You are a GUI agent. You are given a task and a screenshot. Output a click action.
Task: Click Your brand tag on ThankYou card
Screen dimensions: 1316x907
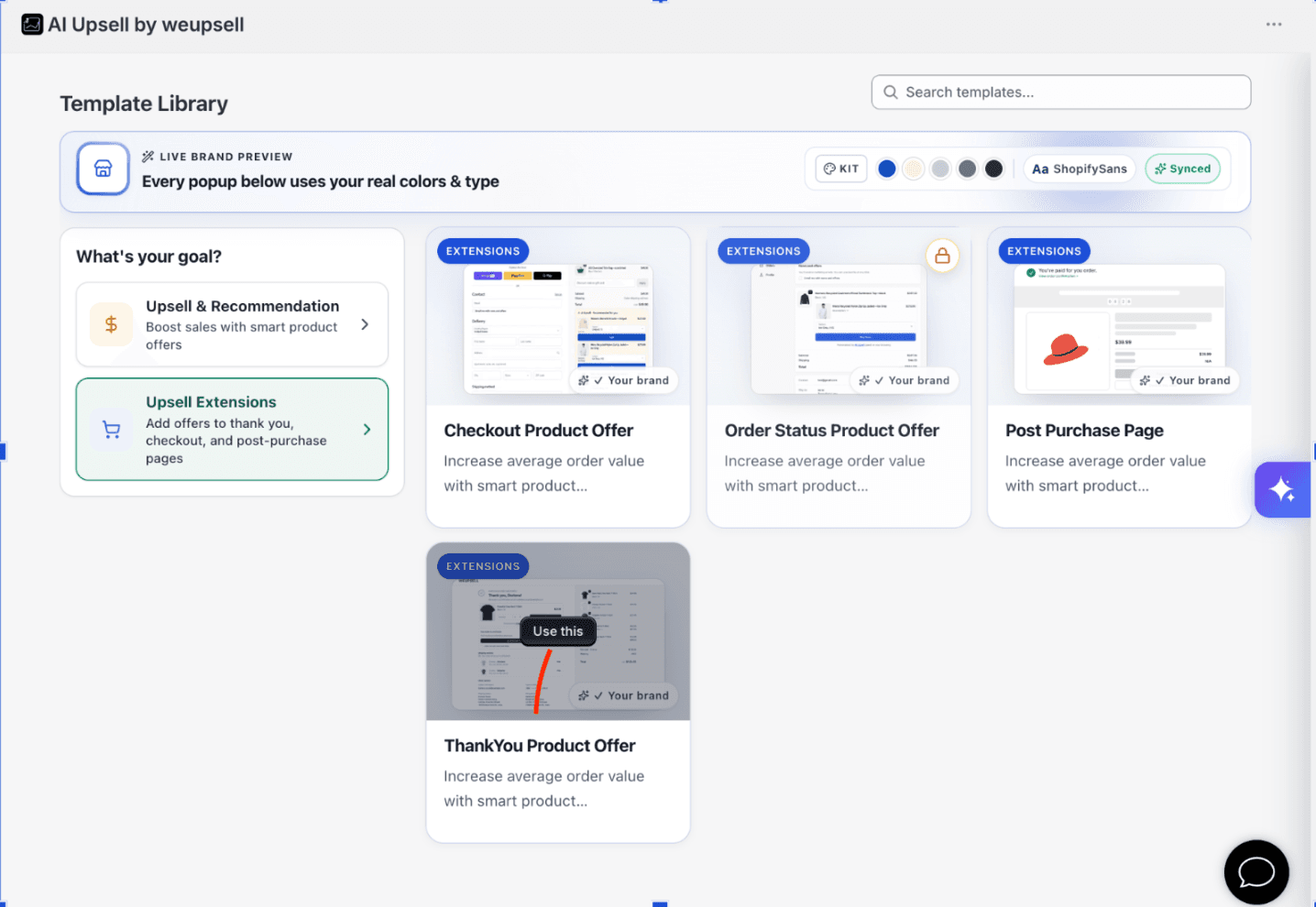(x=623, y=695)
